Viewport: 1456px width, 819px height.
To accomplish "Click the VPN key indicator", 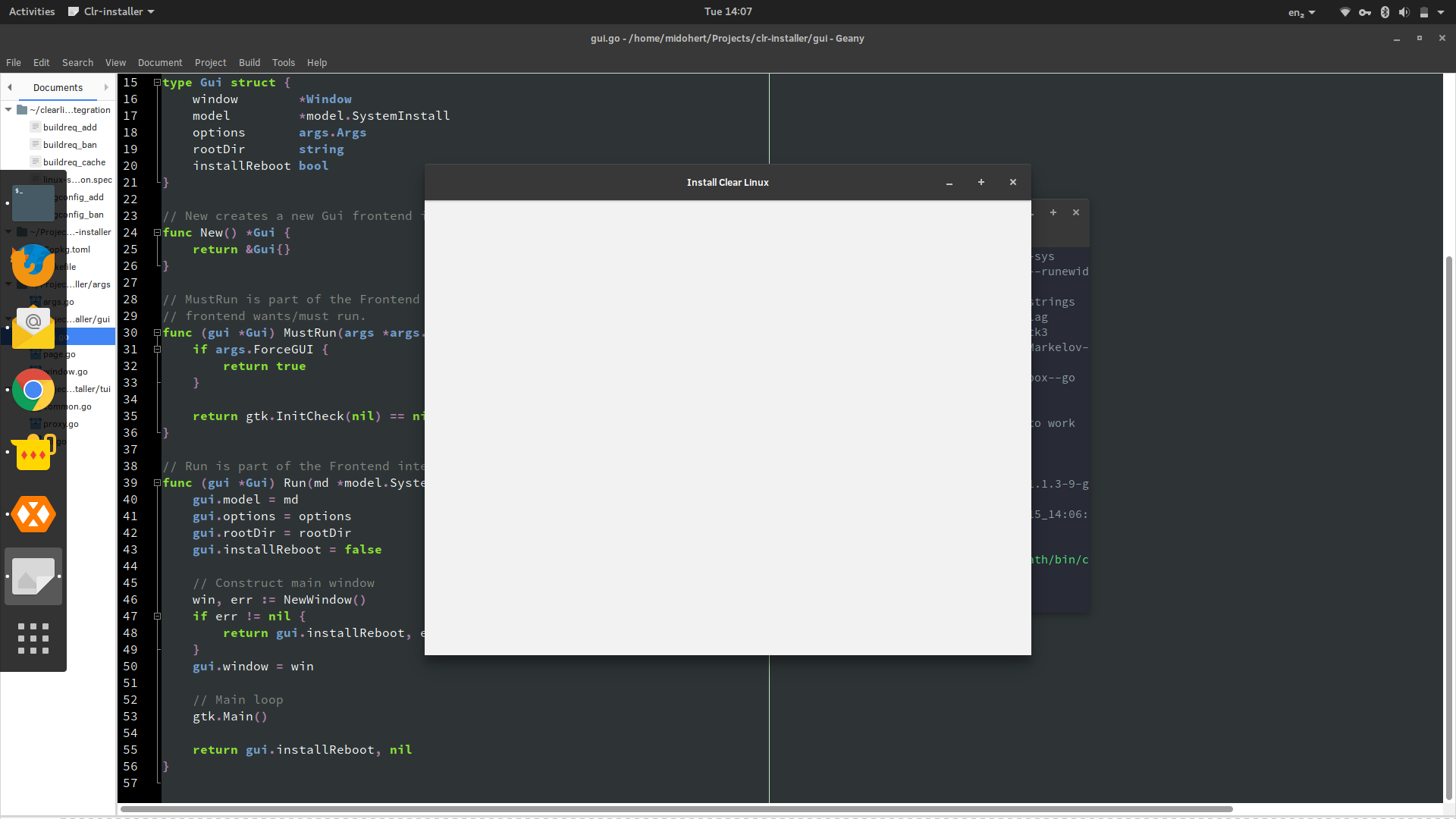I will (x=1365, y=12).
